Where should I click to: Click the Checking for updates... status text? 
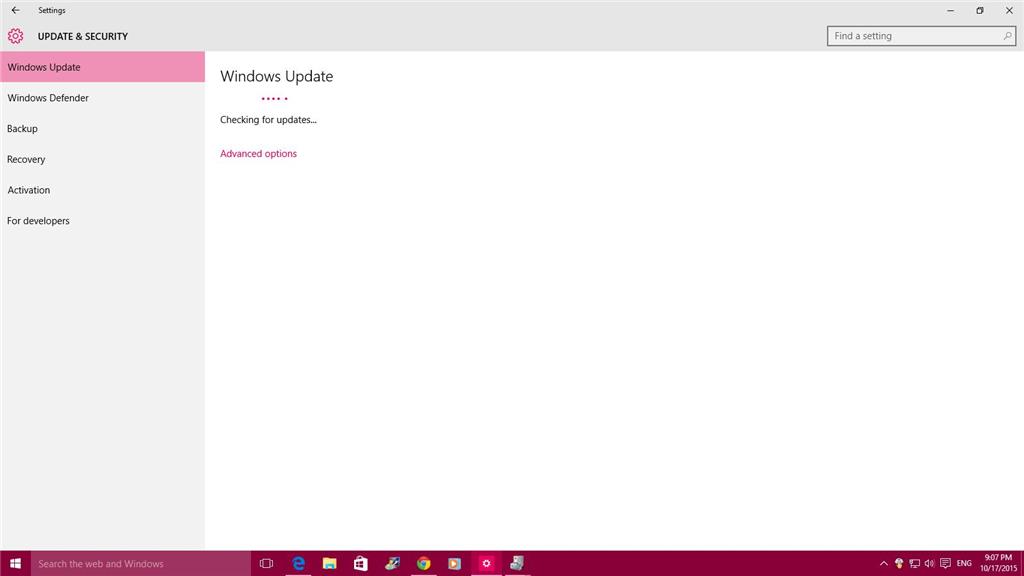click(268, 120)
